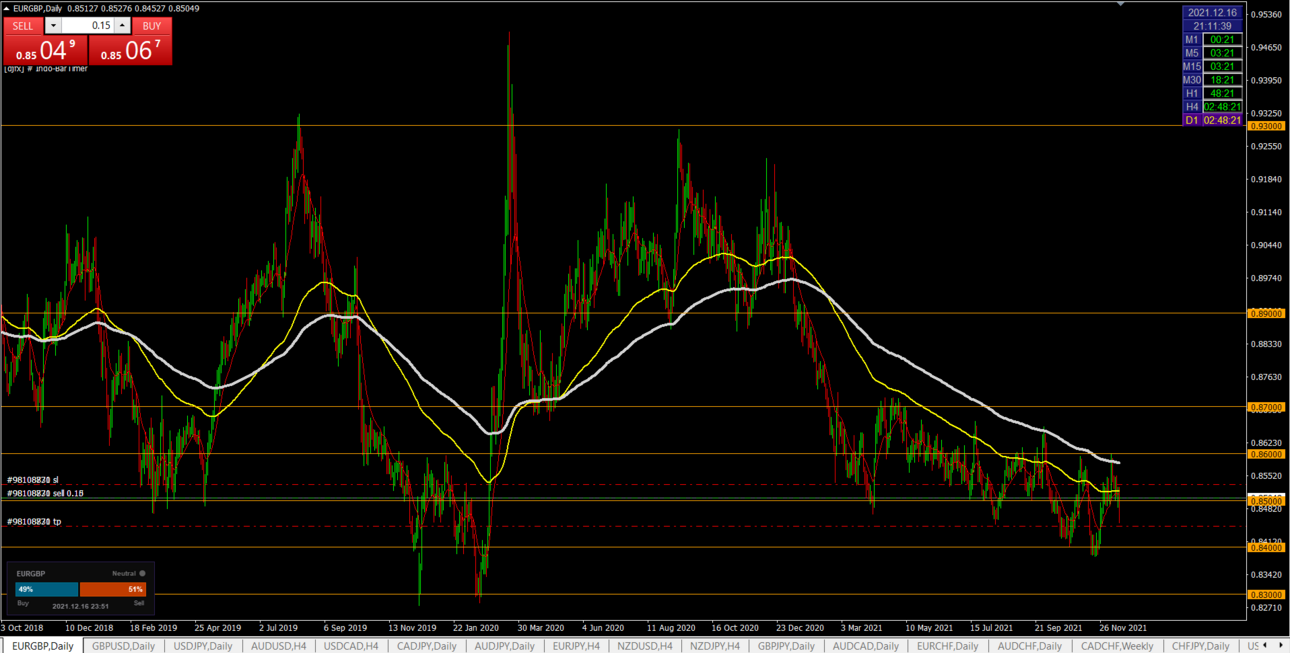The width and height of the screenshot is (1290, 653).
Task: Click the Neutral indicator dot in sentiment widget
Action: pos(142,574)
